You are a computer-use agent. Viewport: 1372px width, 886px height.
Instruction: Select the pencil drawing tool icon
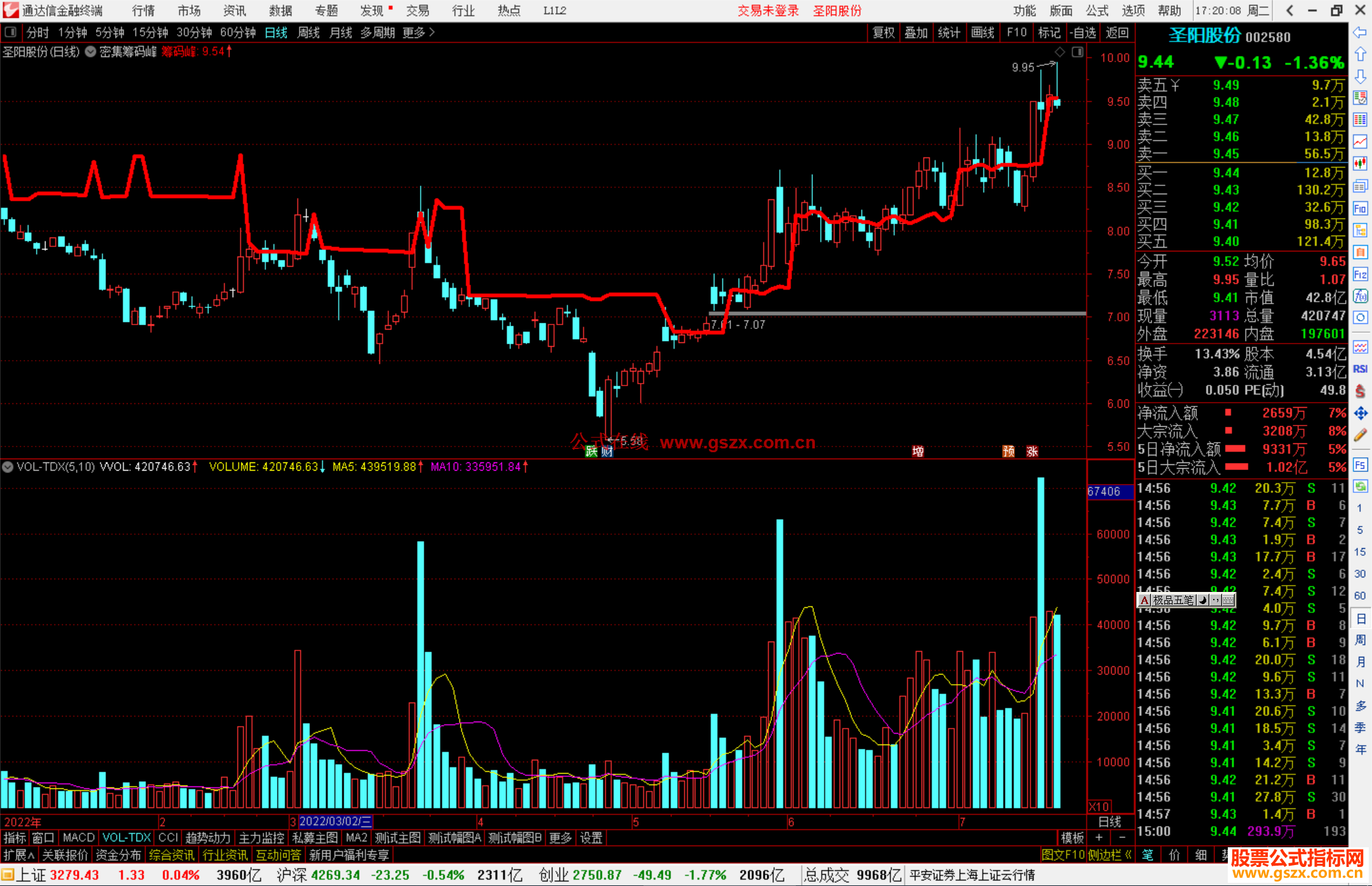pyautogui.click(x=1360, y=435)
